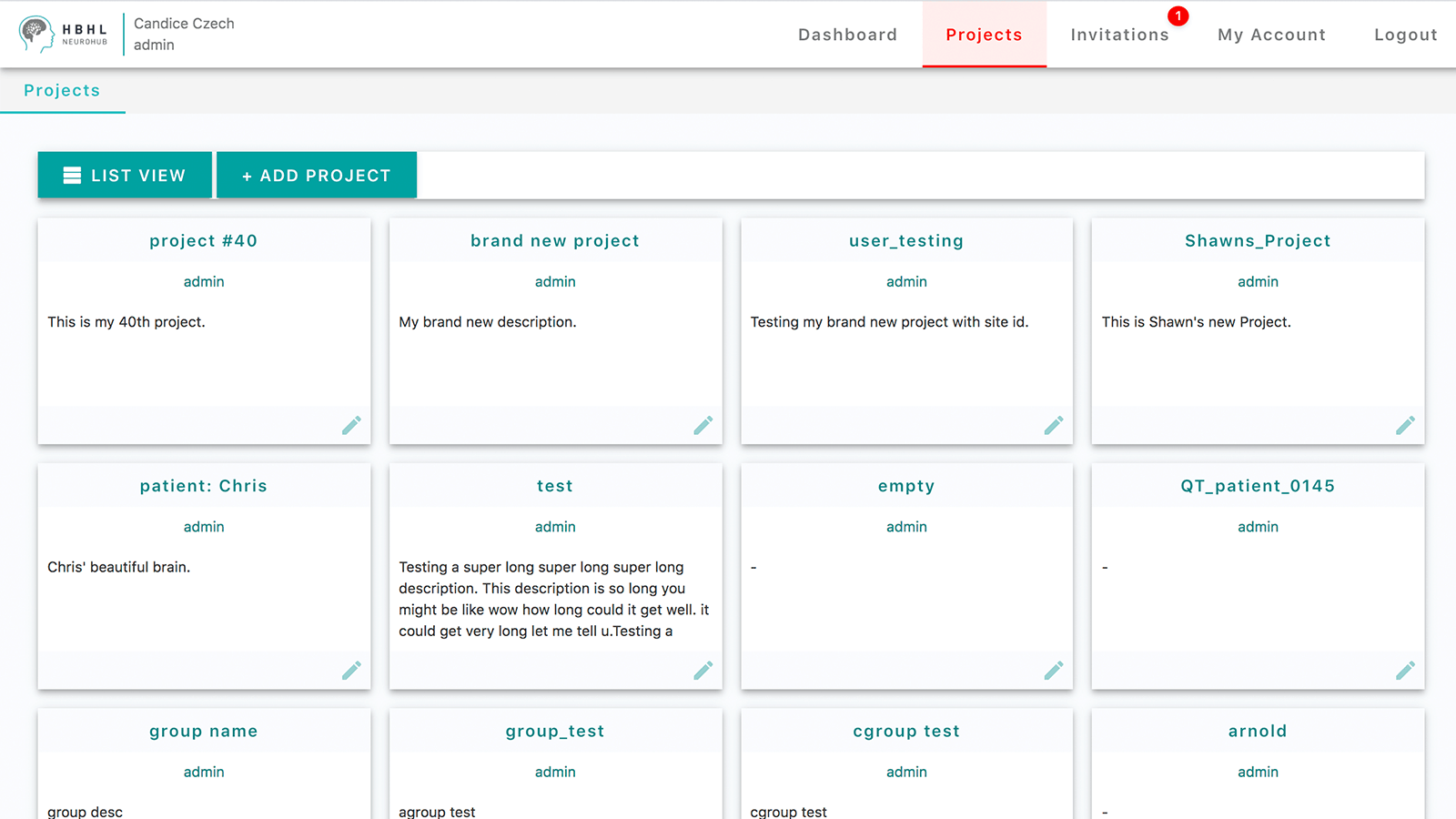Click 'Testing my brand new project with site id.'

point(889,321)
